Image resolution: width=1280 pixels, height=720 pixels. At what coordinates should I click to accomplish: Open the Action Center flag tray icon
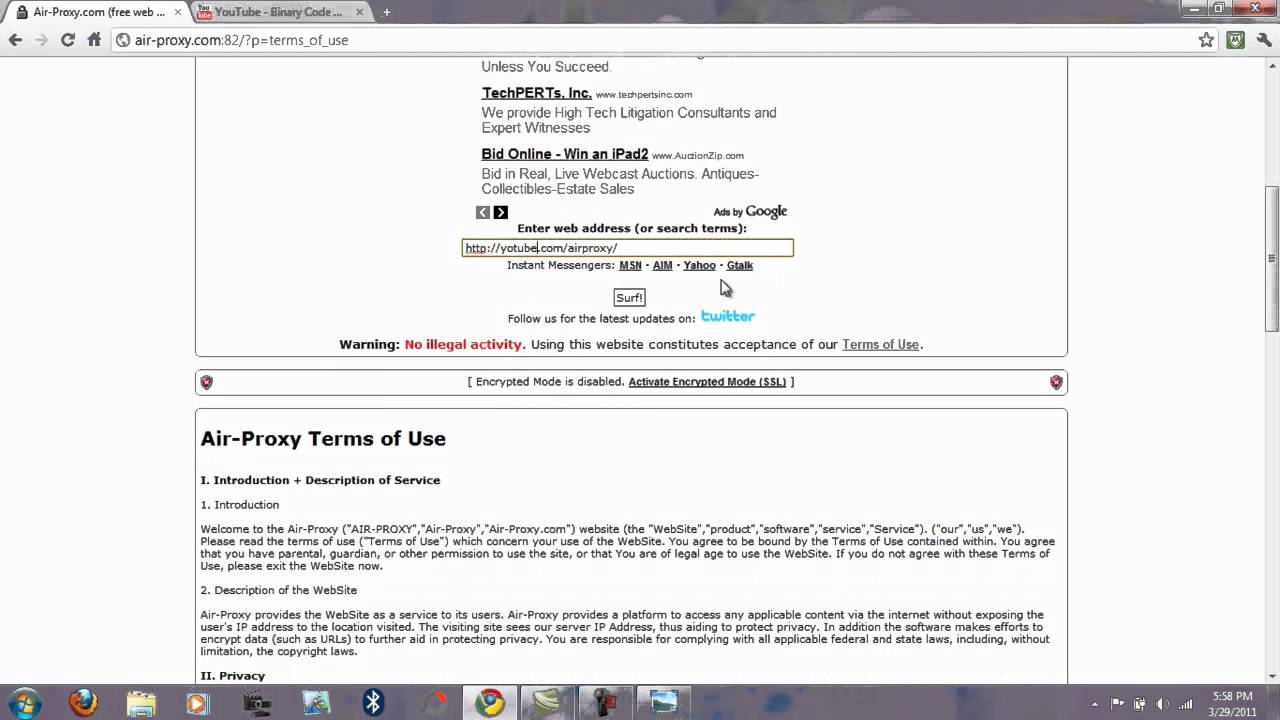coord(1118,704)
